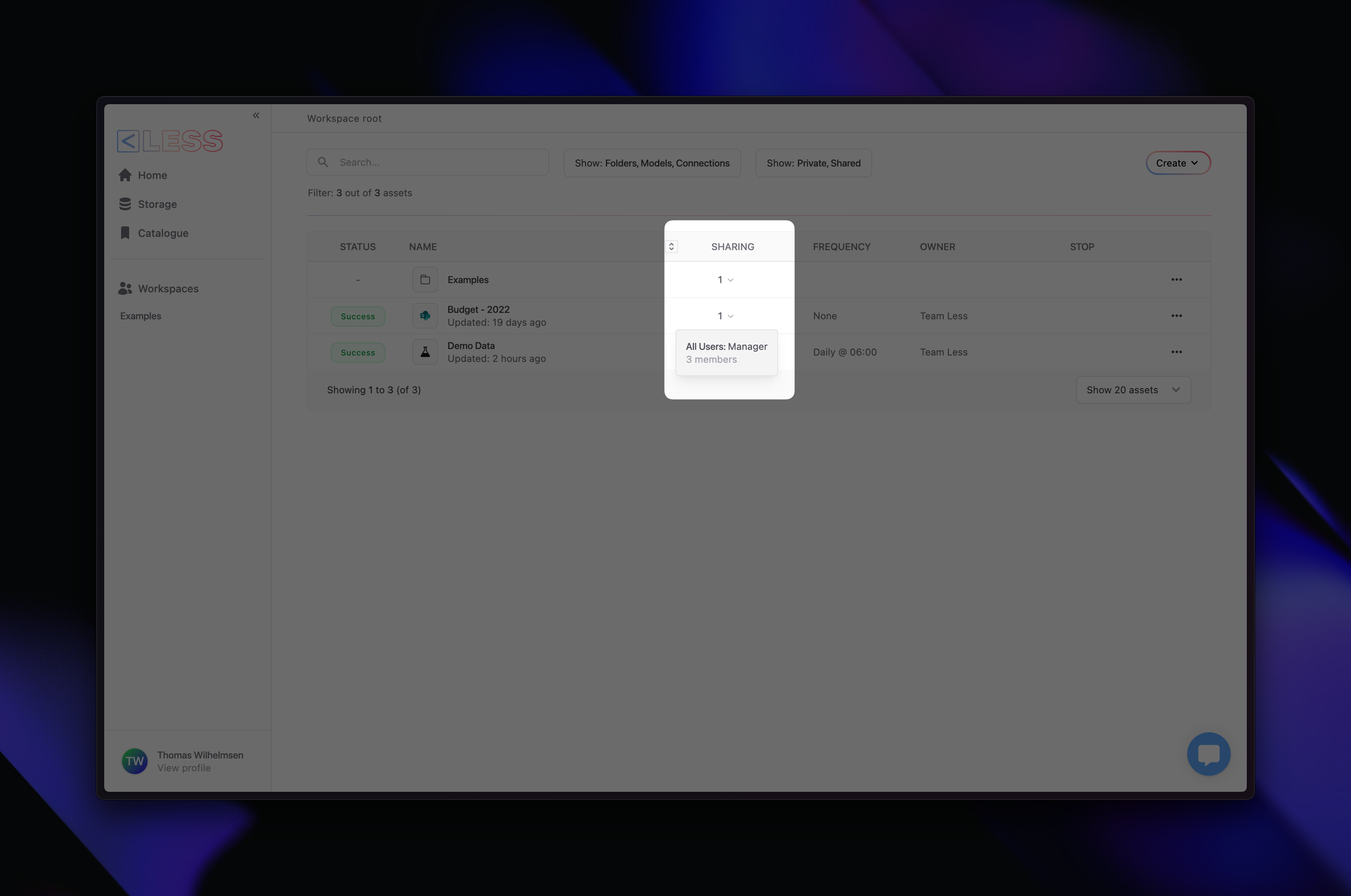This screenshot has width=1351, height=896.
Task: Click the FREQUENCY column header
Action: [841, 247]
